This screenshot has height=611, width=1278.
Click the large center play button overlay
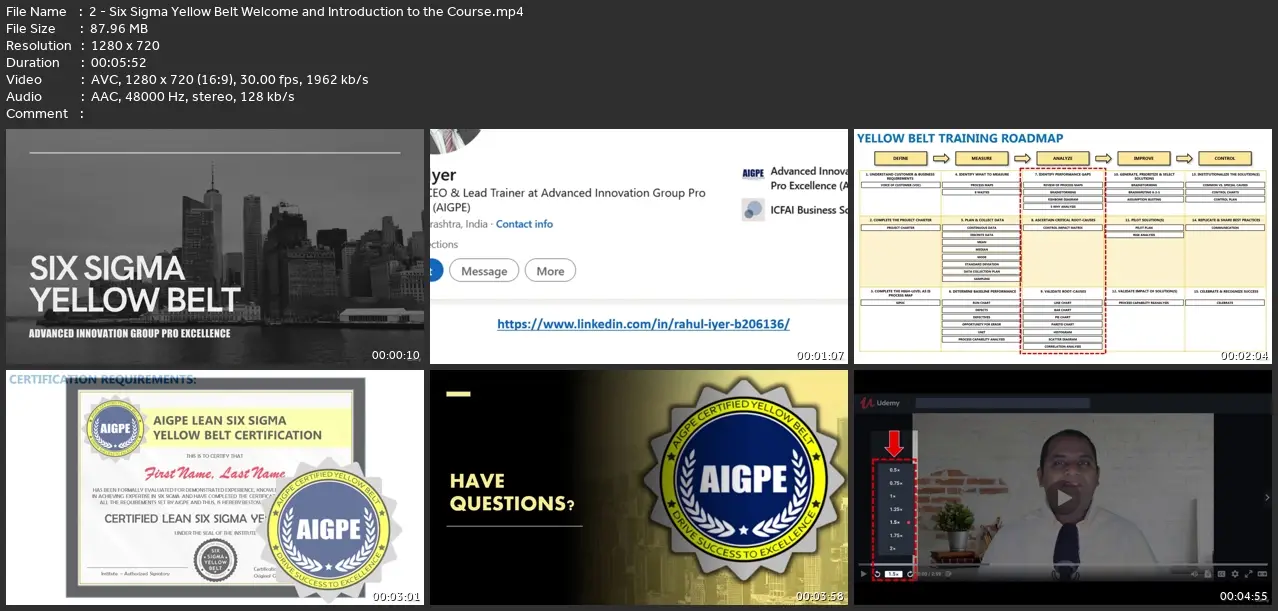point(1063,497)
